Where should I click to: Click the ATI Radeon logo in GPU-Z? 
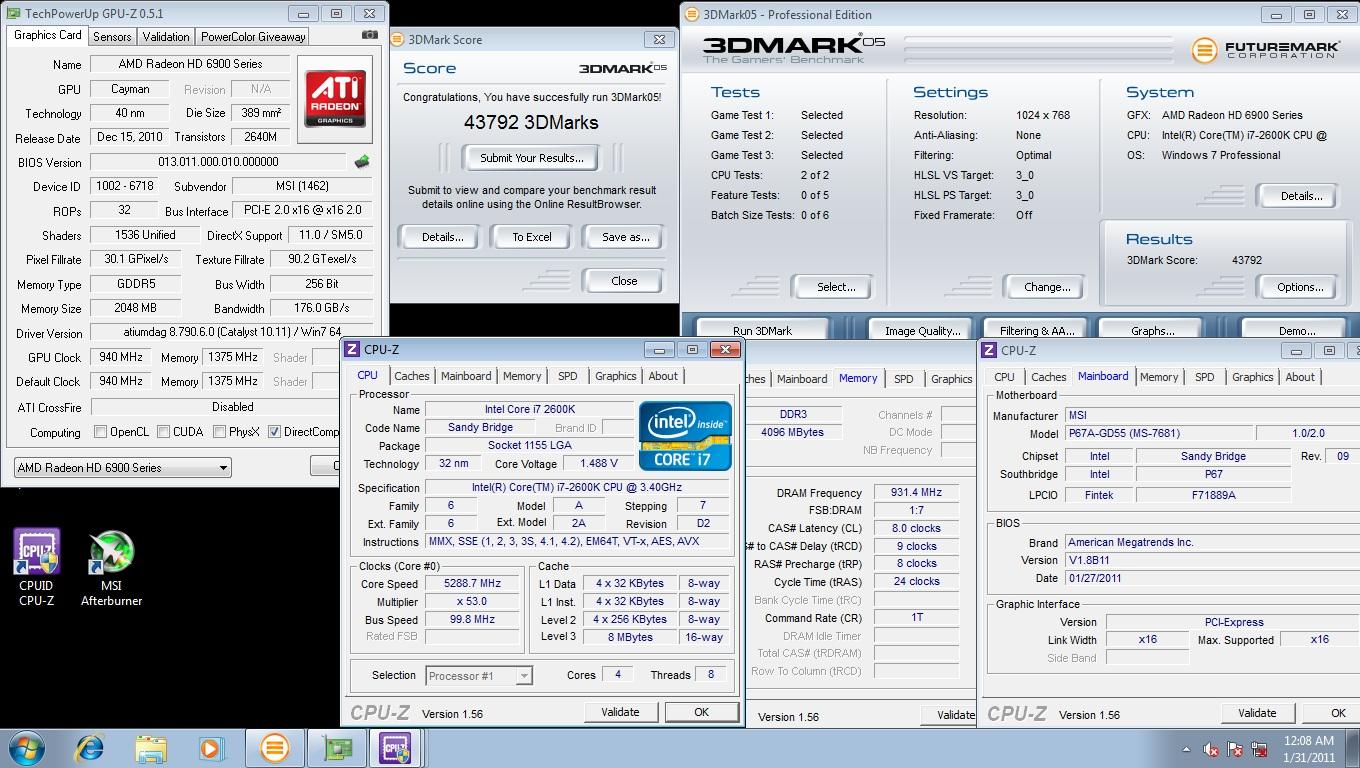coord(336,98)
